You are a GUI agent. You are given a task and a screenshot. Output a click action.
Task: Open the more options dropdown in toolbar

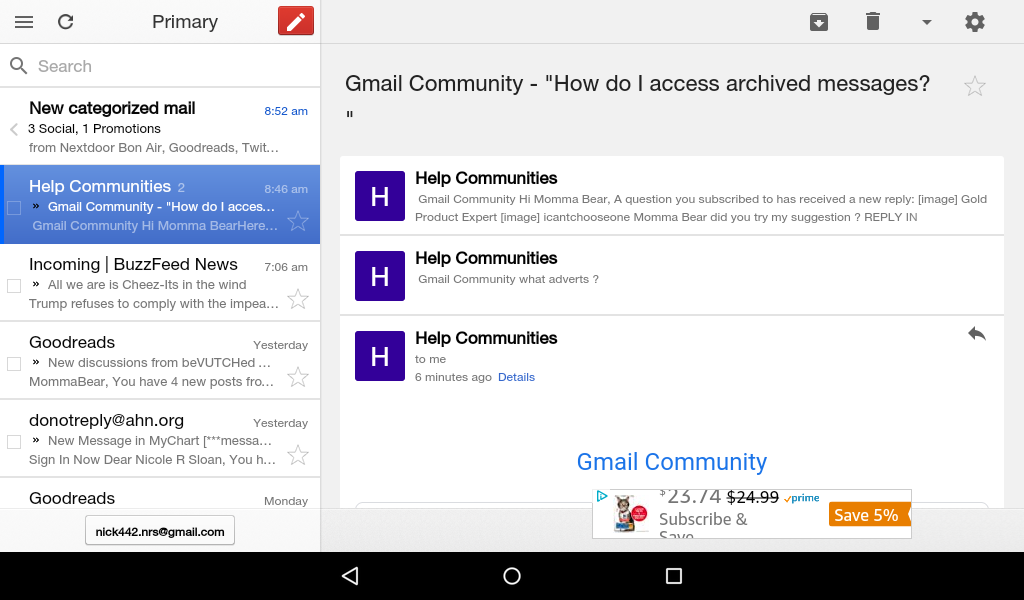pyautogui.click(x=926, y=21)
